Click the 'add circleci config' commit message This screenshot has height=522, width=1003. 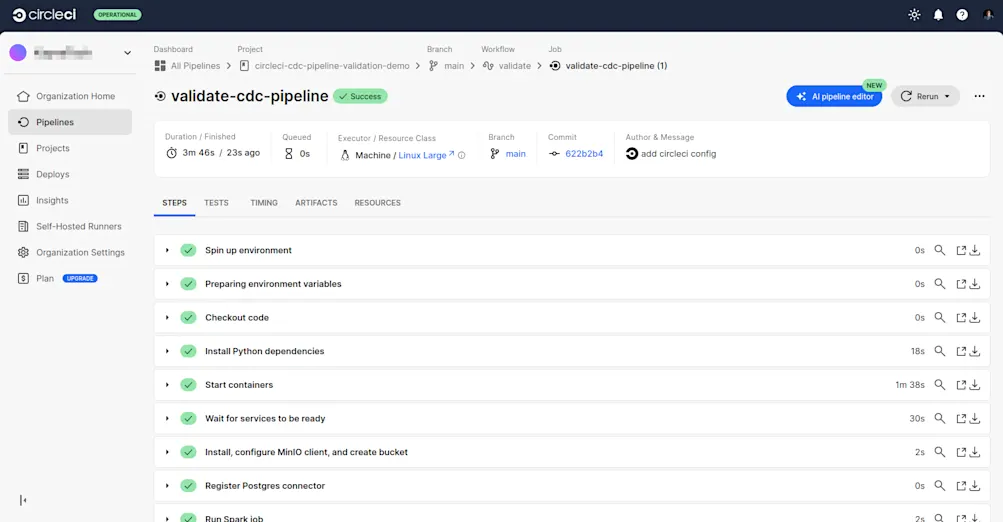(x=679, y=154)
